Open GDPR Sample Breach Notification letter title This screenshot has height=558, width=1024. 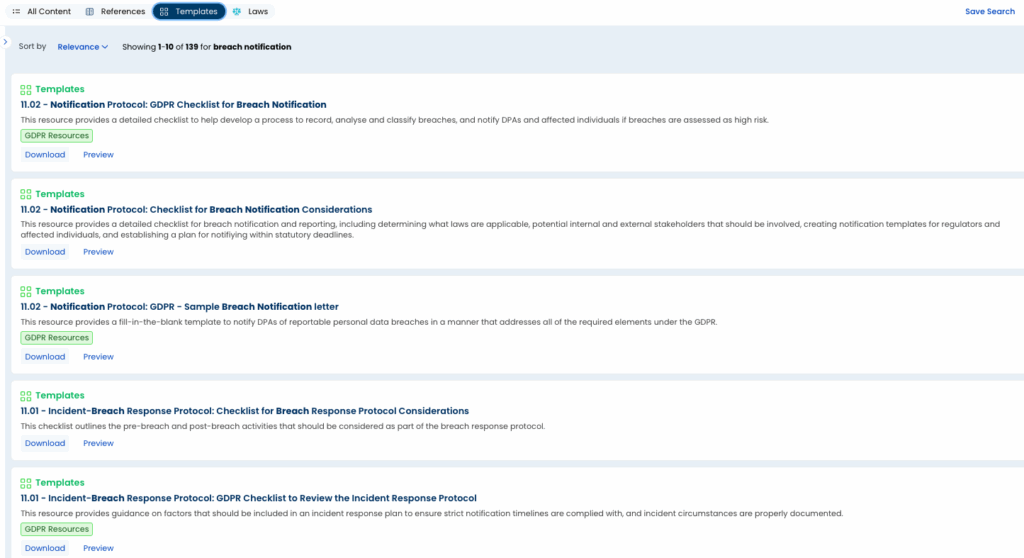[x=180, y=306]
